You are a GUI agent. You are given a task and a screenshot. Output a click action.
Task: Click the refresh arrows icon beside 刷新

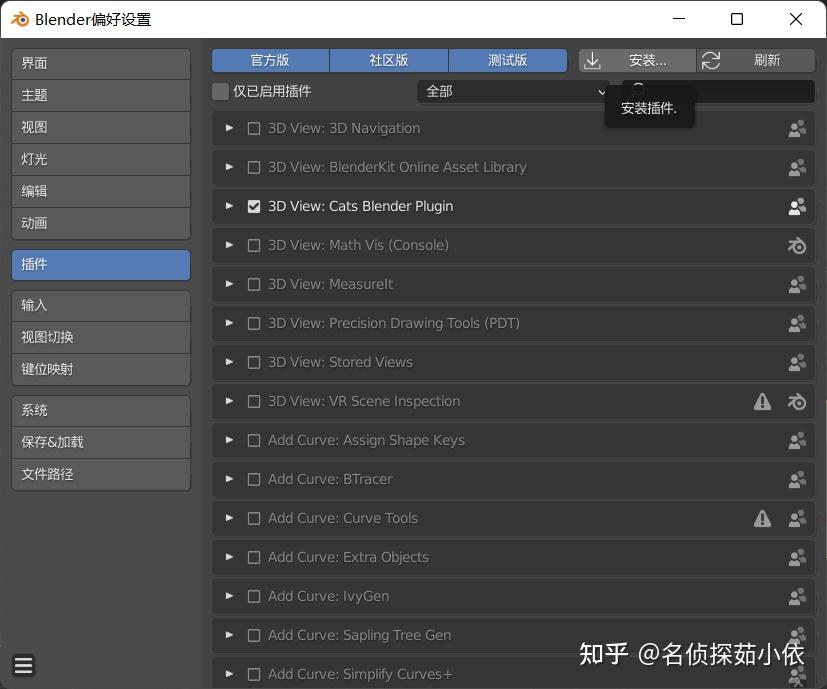tap(711, 60)
